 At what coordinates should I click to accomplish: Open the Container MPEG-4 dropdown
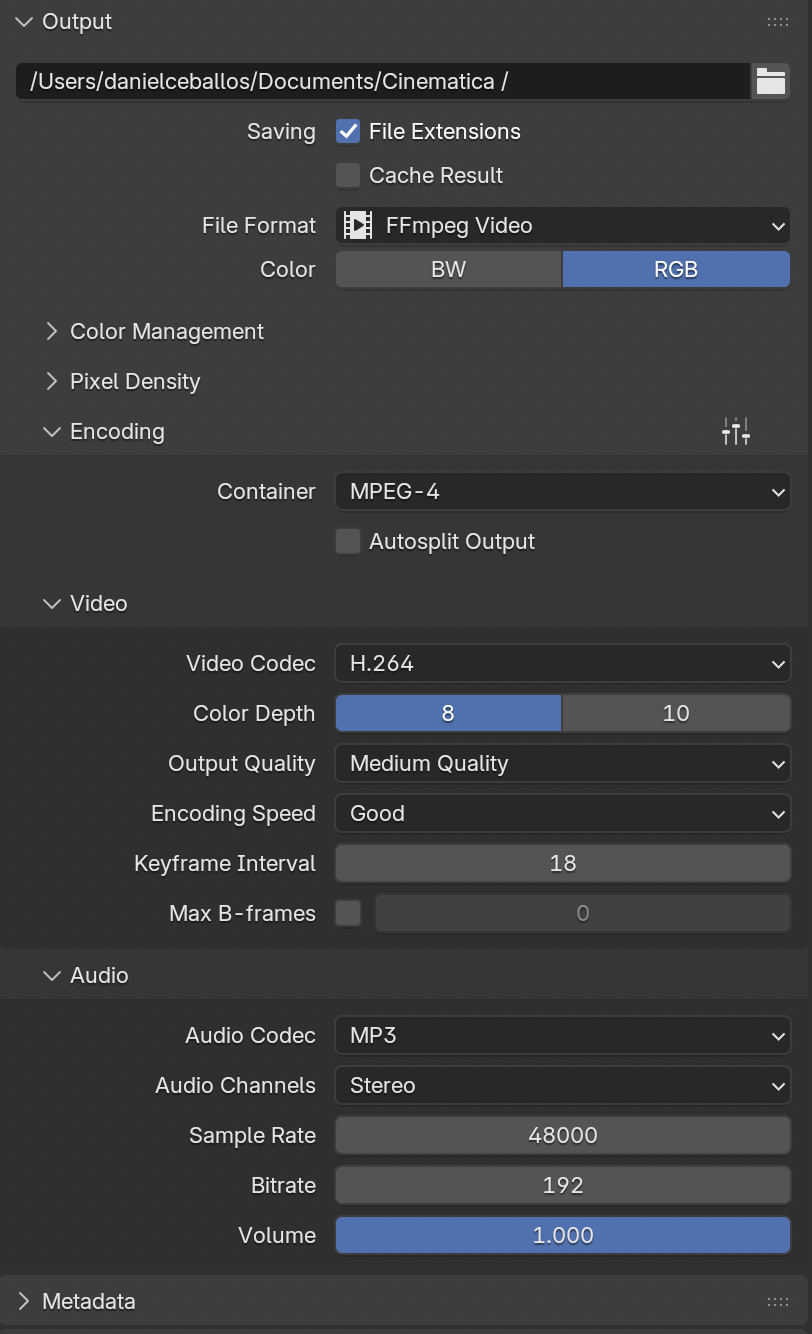click(x=562, y=492)
